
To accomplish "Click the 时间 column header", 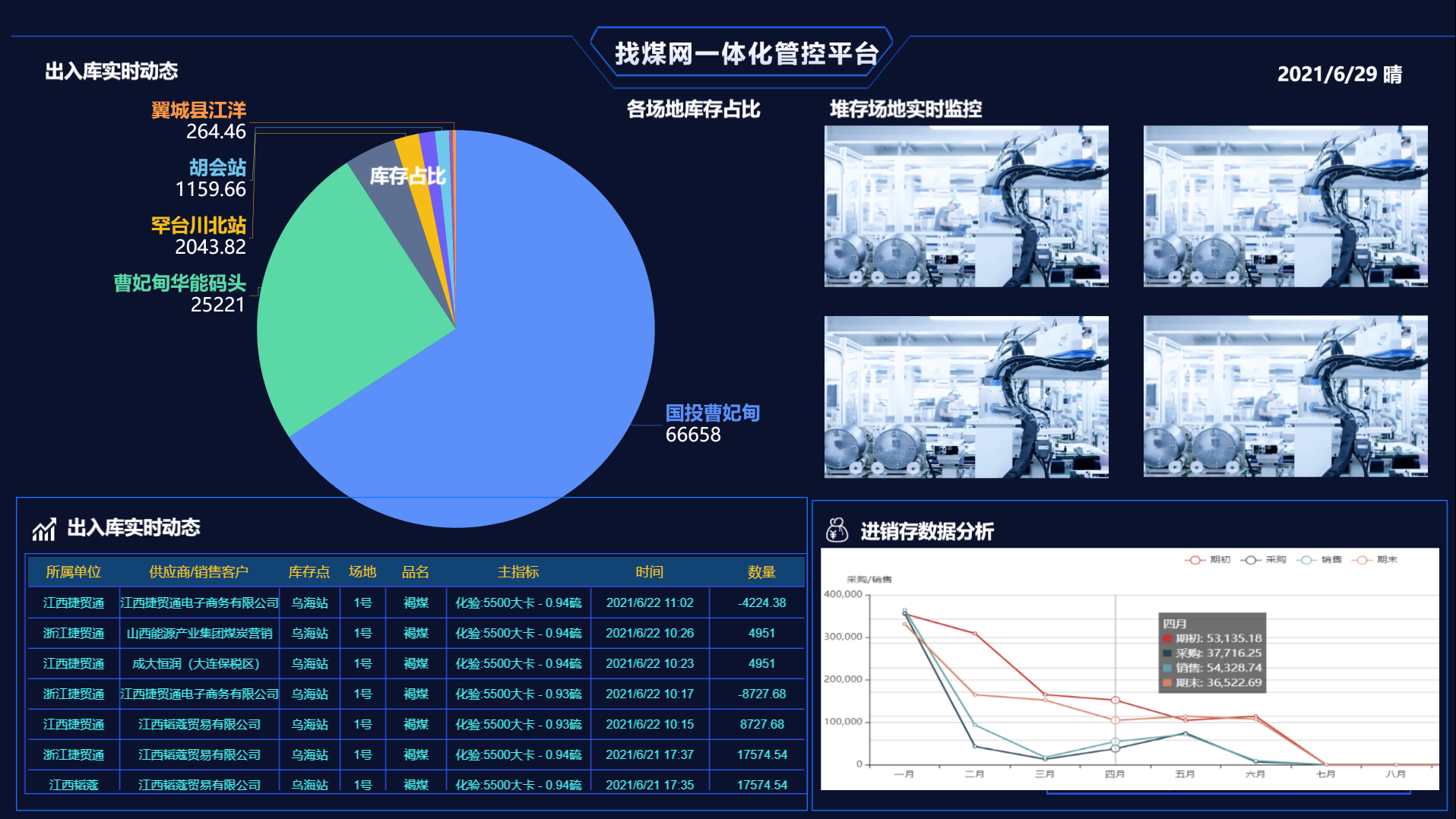I will pyautogui.click(x=650, y=572).
